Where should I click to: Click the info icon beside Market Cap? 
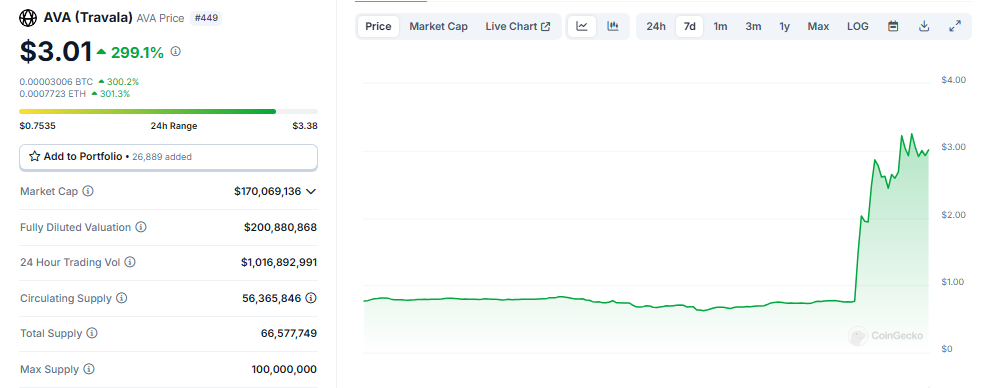88,191
